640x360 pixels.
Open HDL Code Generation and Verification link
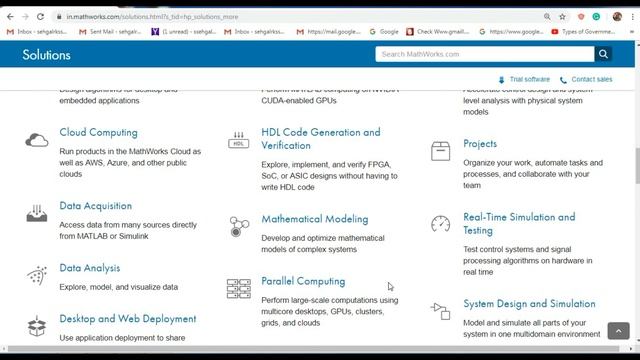pyautogui.click(x=321, y=139)
